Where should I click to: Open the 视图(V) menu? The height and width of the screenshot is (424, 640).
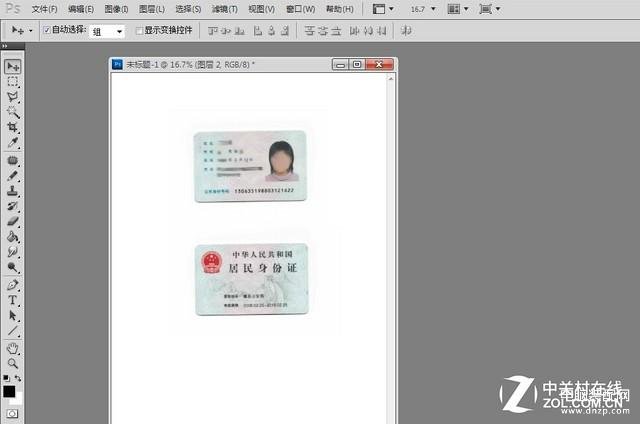click(261, 9)
